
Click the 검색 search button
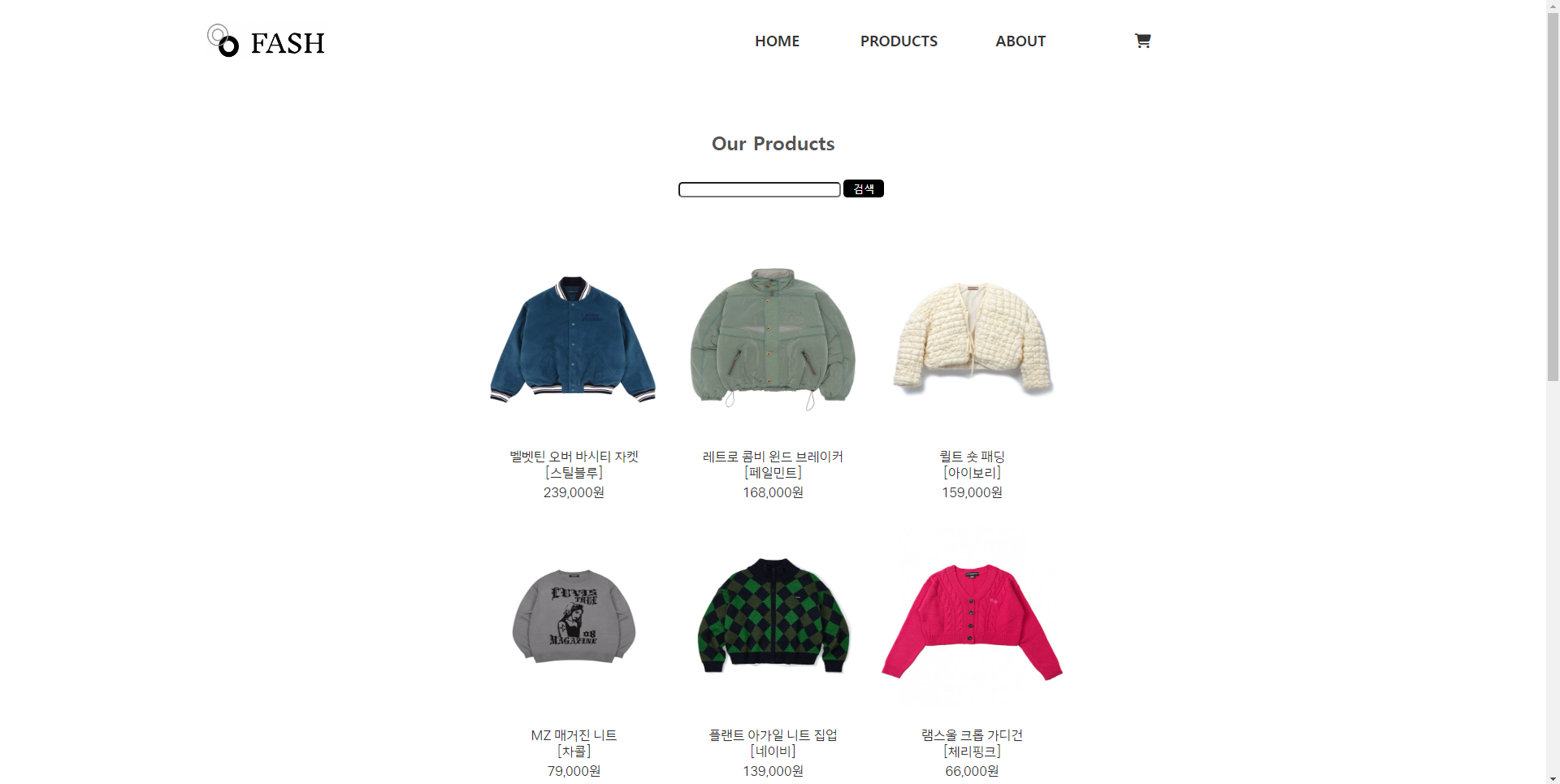coord(863,188)
